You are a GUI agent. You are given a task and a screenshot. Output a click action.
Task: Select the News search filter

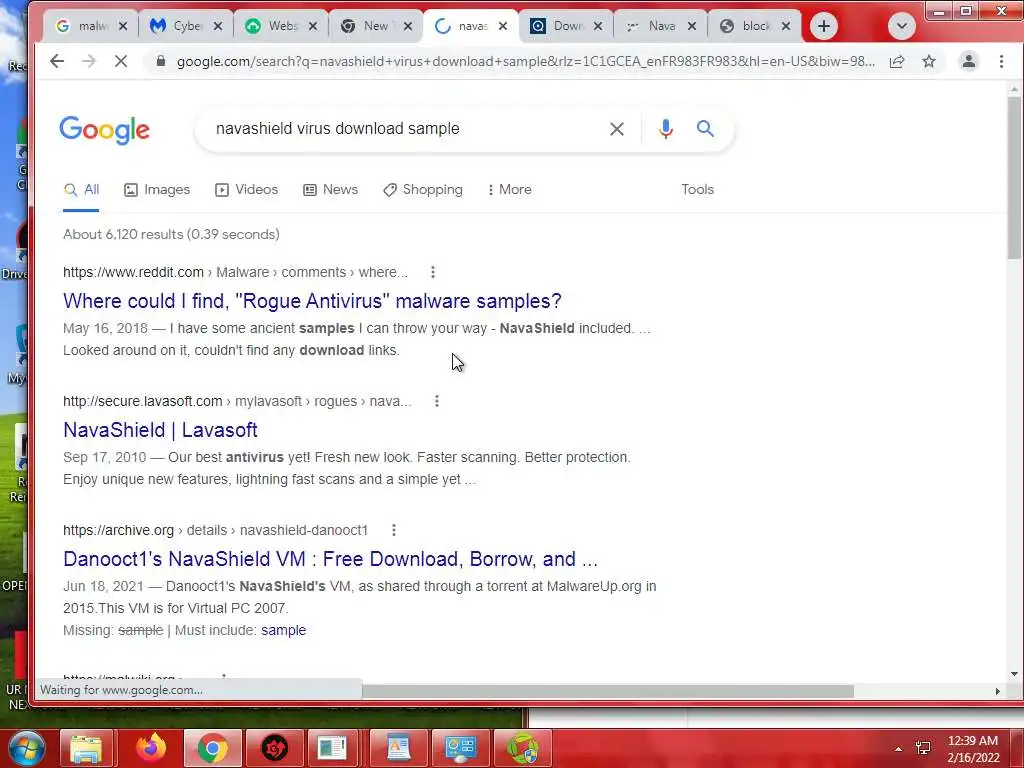(330, 189)
